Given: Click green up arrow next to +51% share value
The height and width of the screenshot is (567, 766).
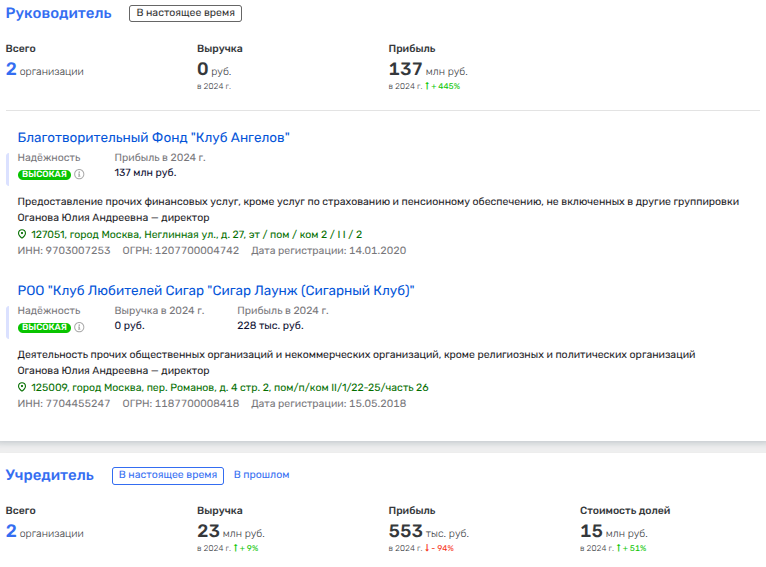Looking at the screenshot, I should pos(619,548).
